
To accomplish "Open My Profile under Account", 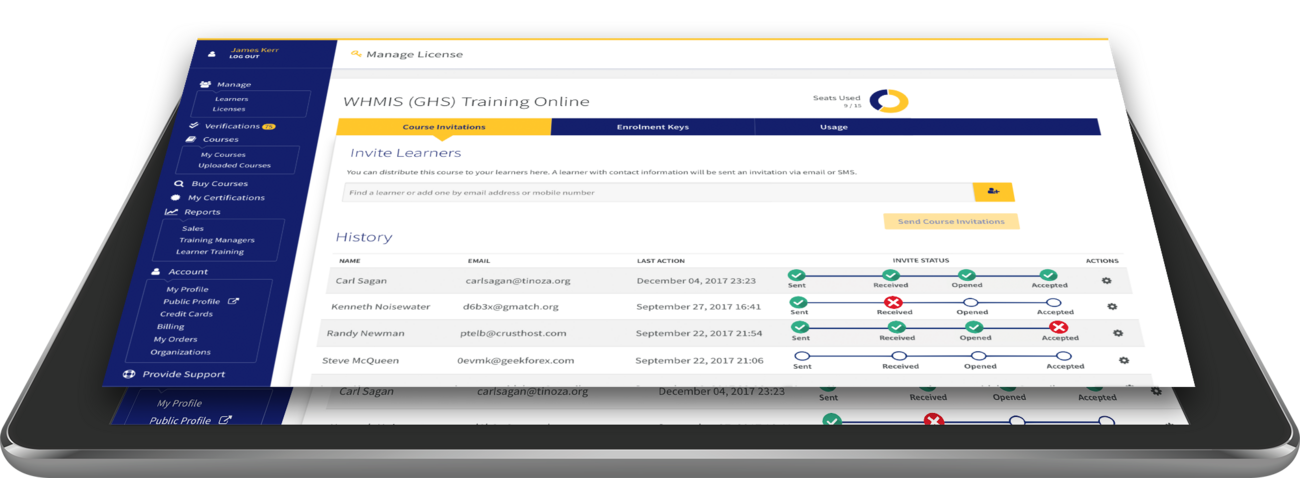I will click(x=187, y=290).
